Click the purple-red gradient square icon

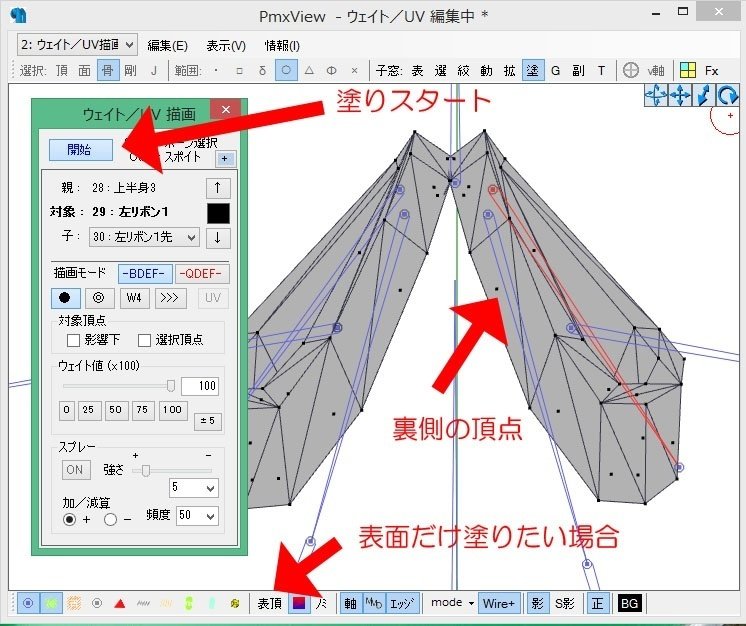coord(299,603)
